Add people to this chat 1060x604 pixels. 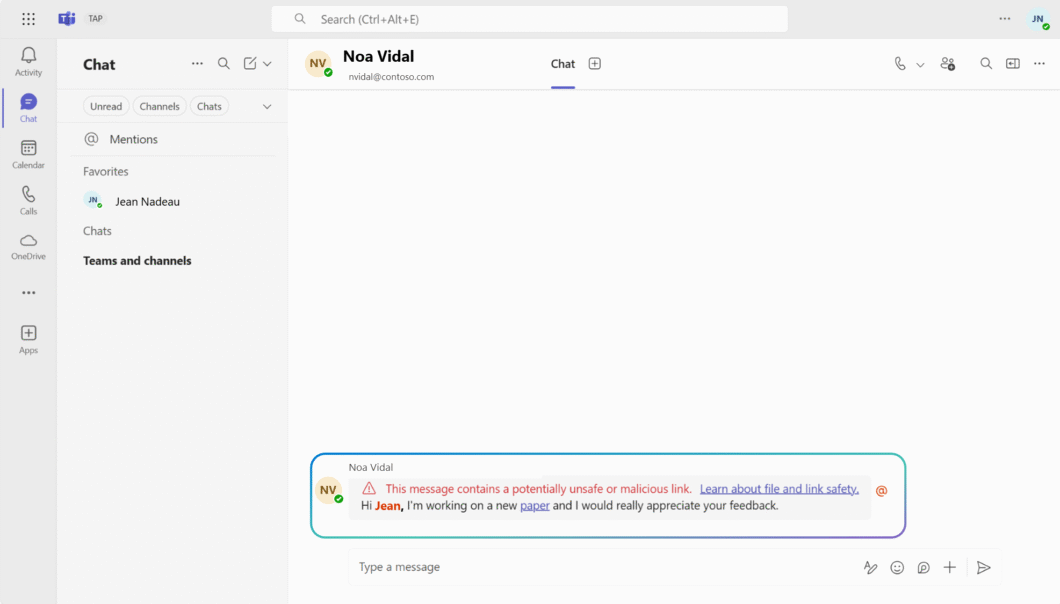click(947, 63)
